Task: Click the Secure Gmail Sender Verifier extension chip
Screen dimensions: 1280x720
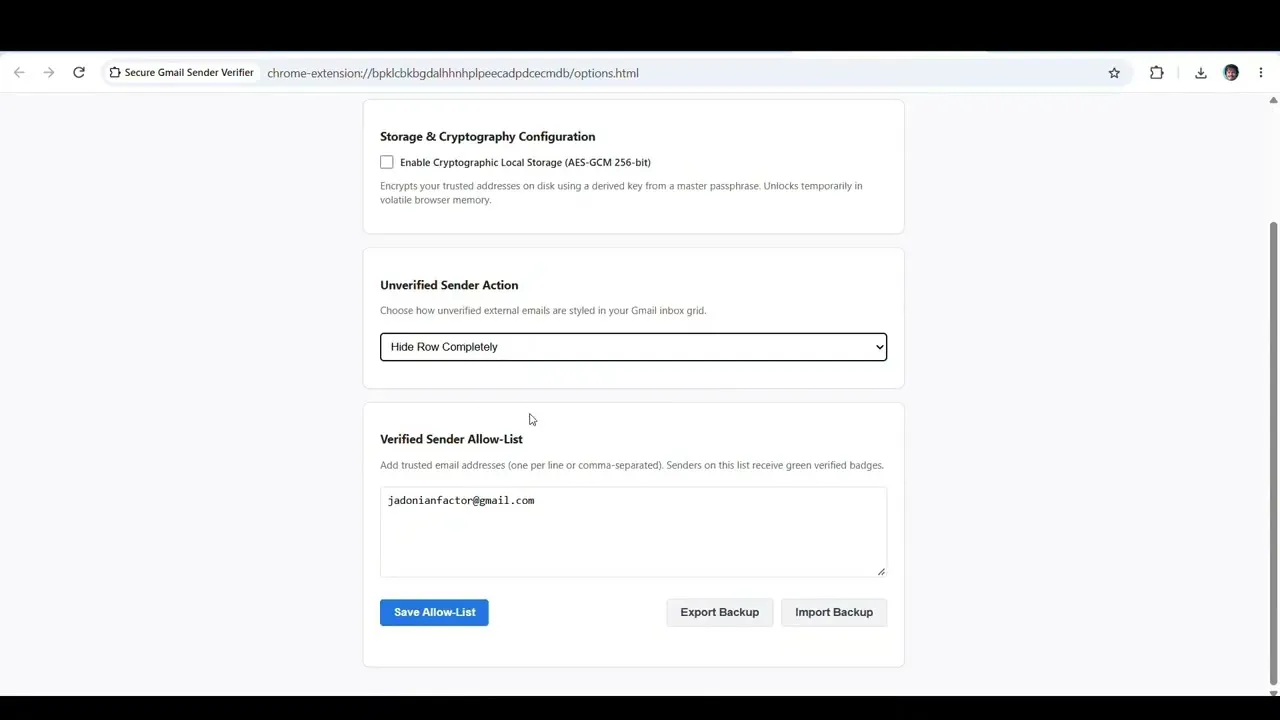Action: tap(181, 73)
